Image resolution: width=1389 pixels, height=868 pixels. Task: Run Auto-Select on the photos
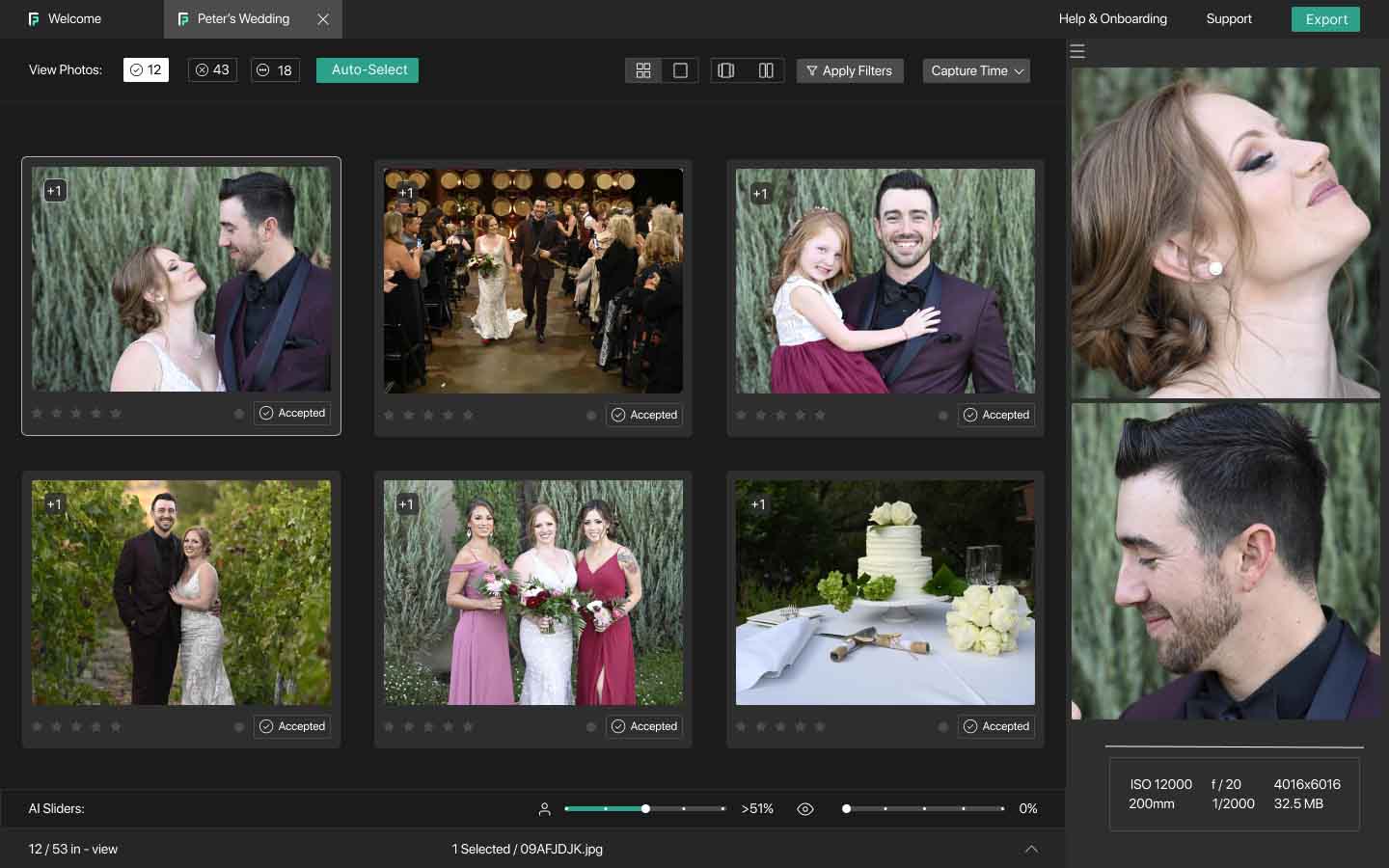click(367, 69)
